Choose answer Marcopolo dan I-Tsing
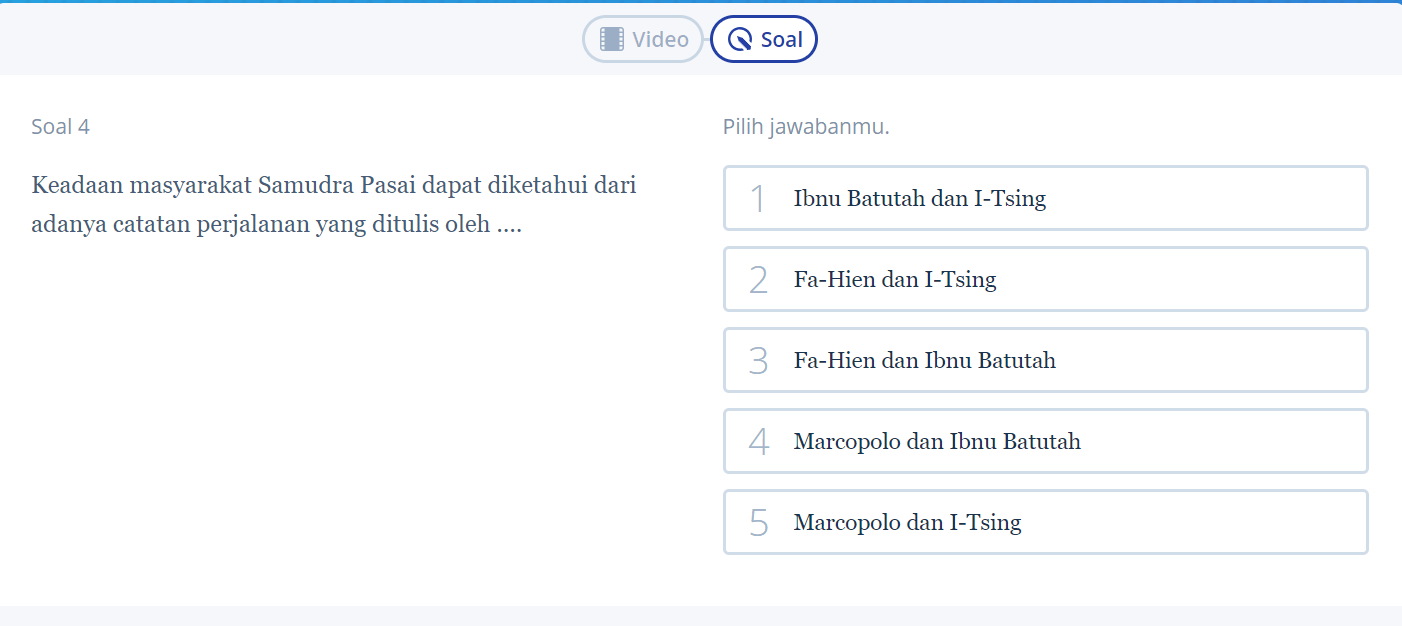 coord(1046,522)
